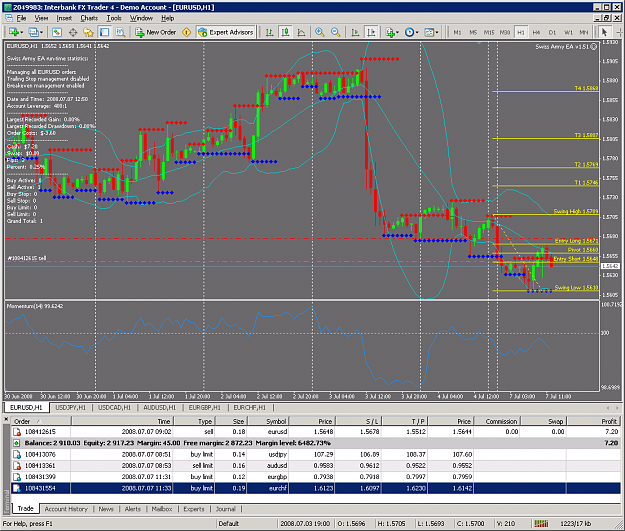Switch timeframe to M1
This screenshot has height=531, width=625.
click(x=457, y=32)
